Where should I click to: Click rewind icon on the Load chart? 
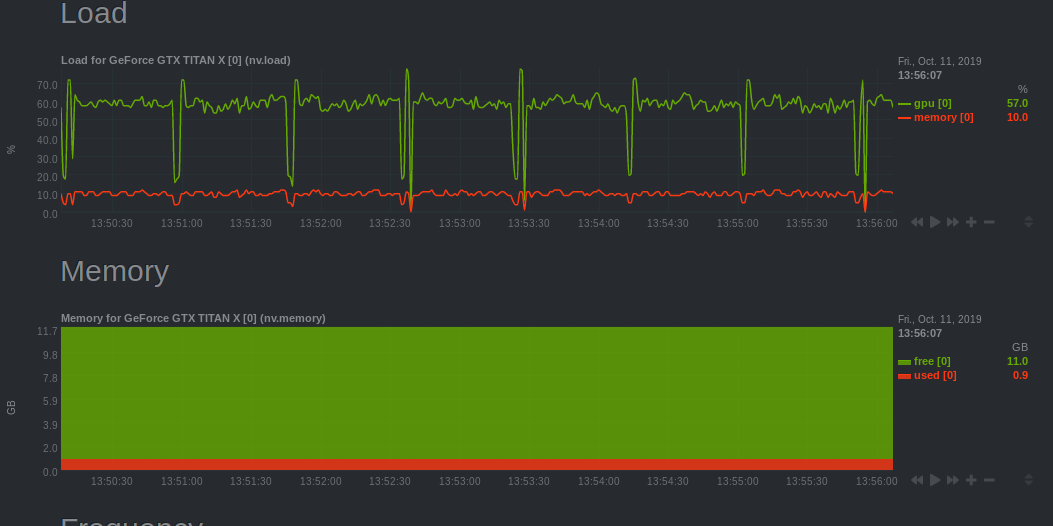(x=916, y=222)
